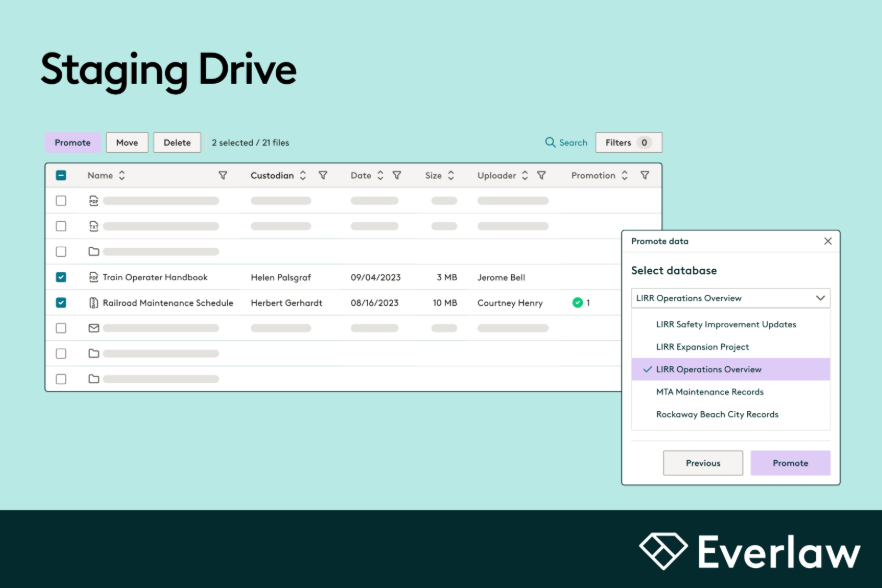Open Search with the magnifier icon
This screenshot has height=588, width=882.
566,142
